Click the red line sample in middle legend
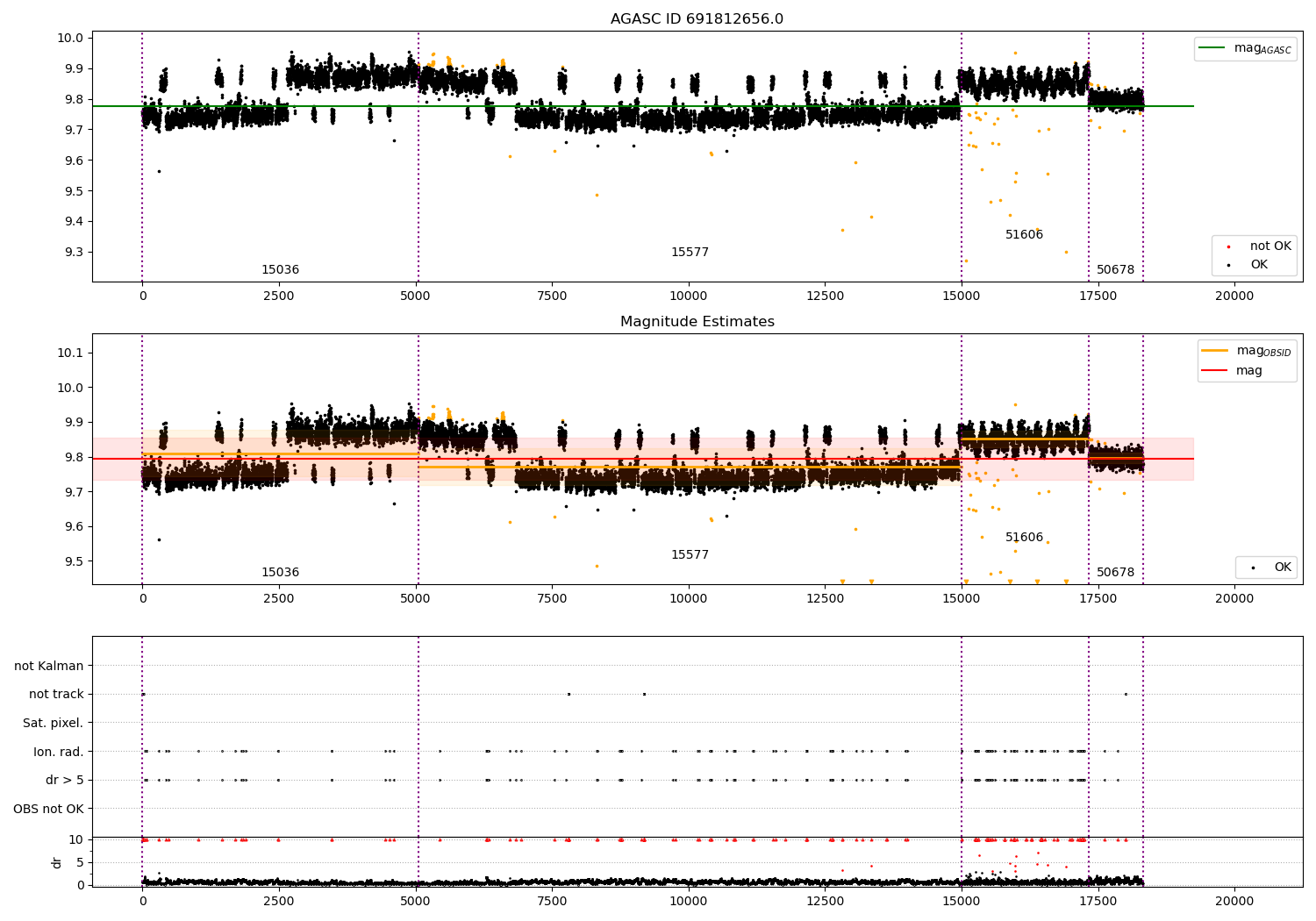The width and height of the screenshot is (1316, 921). point(1215,370)
